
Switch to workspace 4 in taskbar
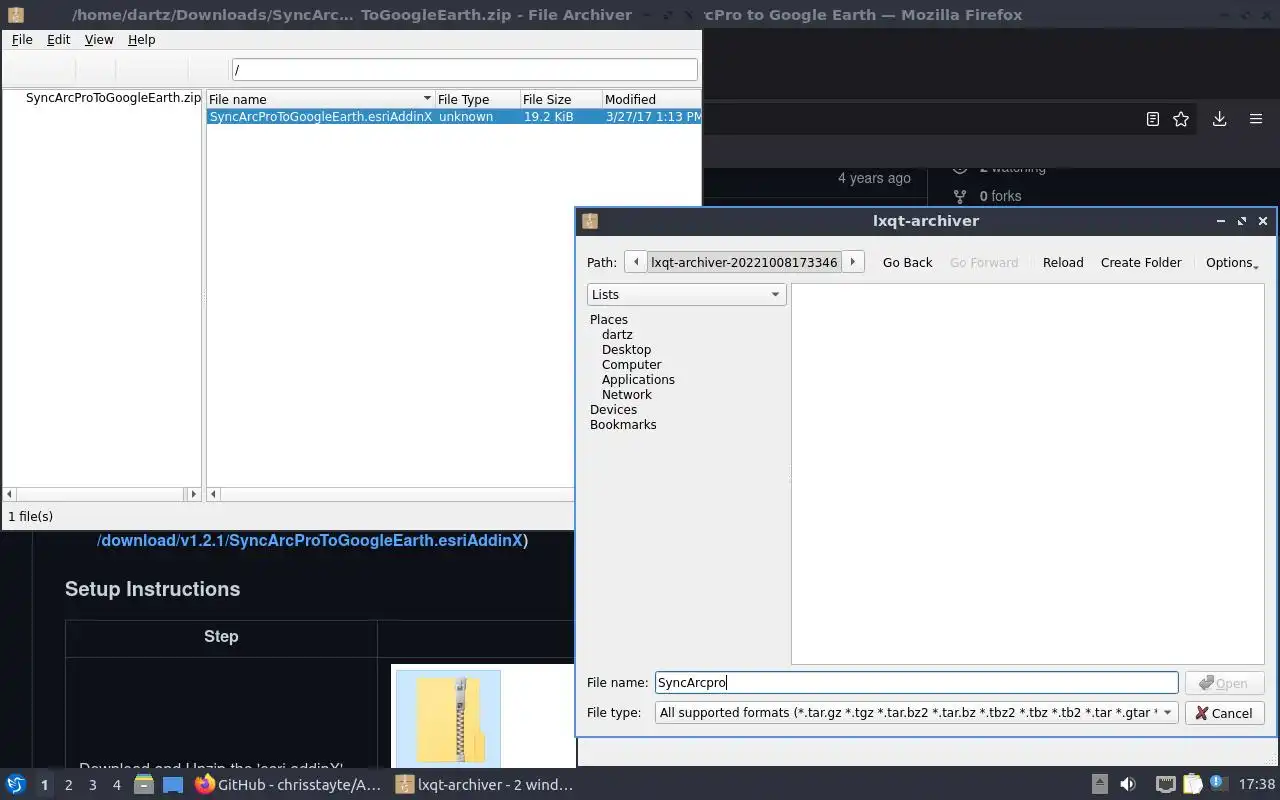point(116,785)
